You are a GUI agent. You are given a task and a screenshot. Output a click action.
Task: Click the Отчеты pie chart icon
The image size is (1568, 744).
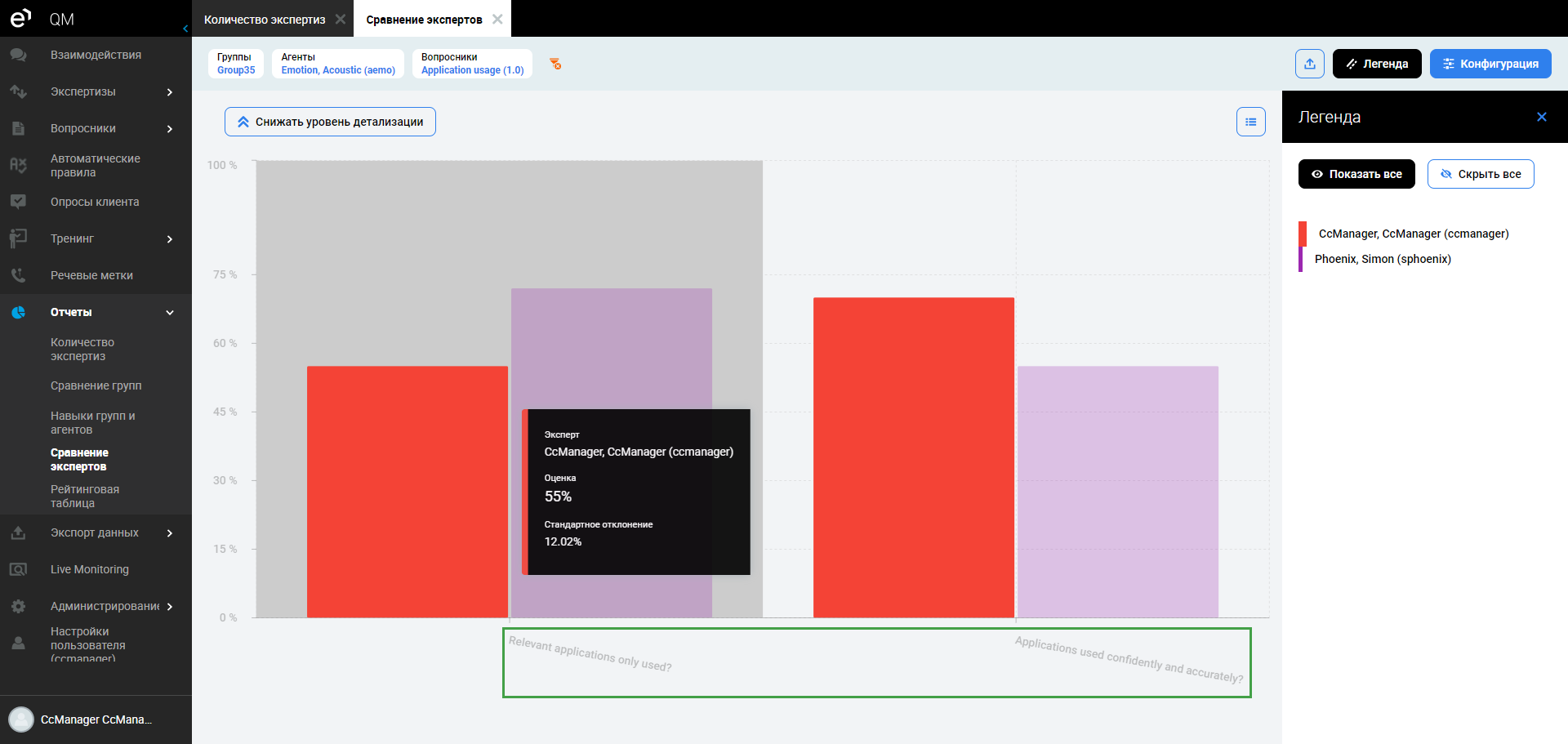click(18, 312)
